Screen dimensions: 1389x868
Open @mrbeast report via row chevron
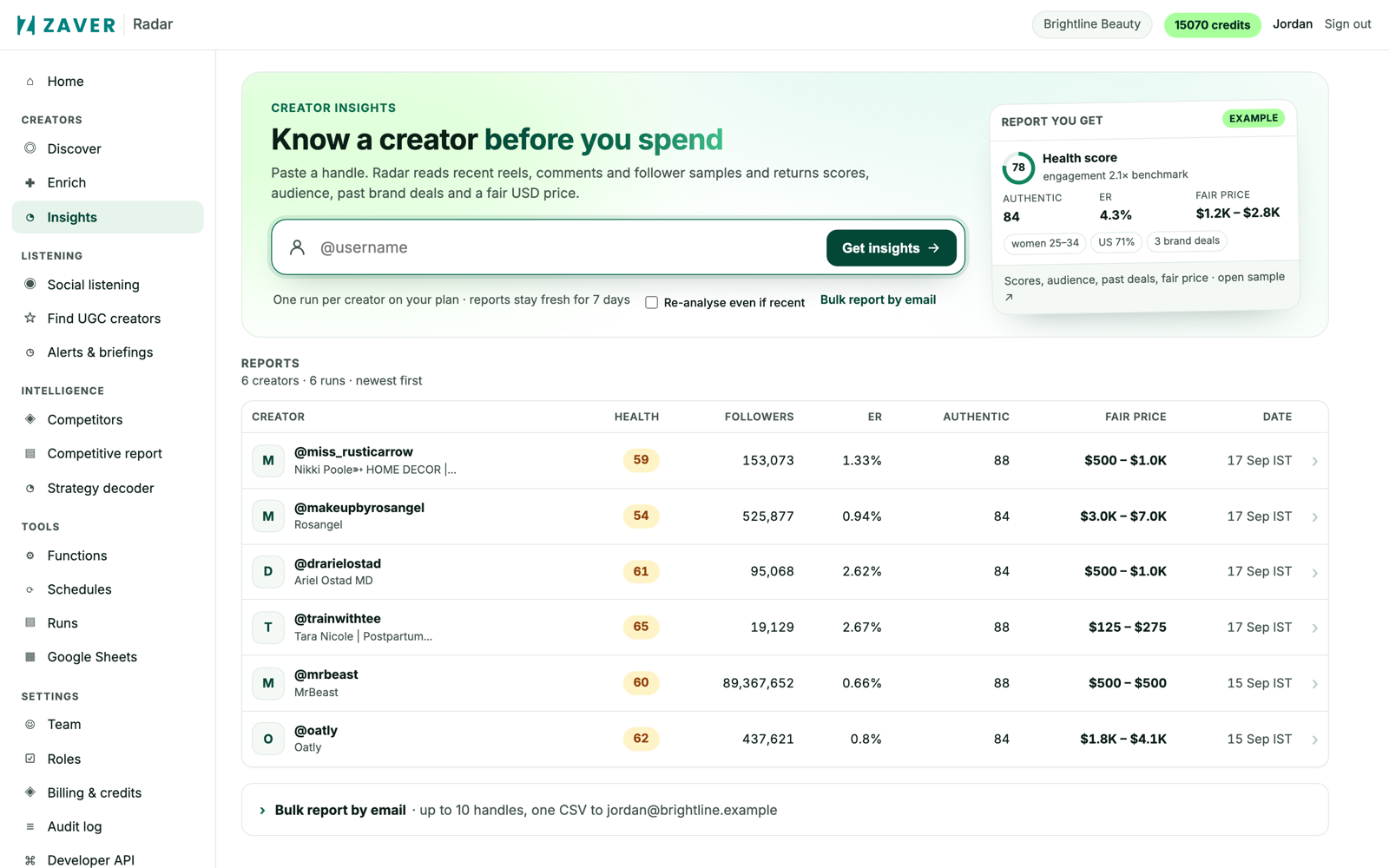(1314, 683)
